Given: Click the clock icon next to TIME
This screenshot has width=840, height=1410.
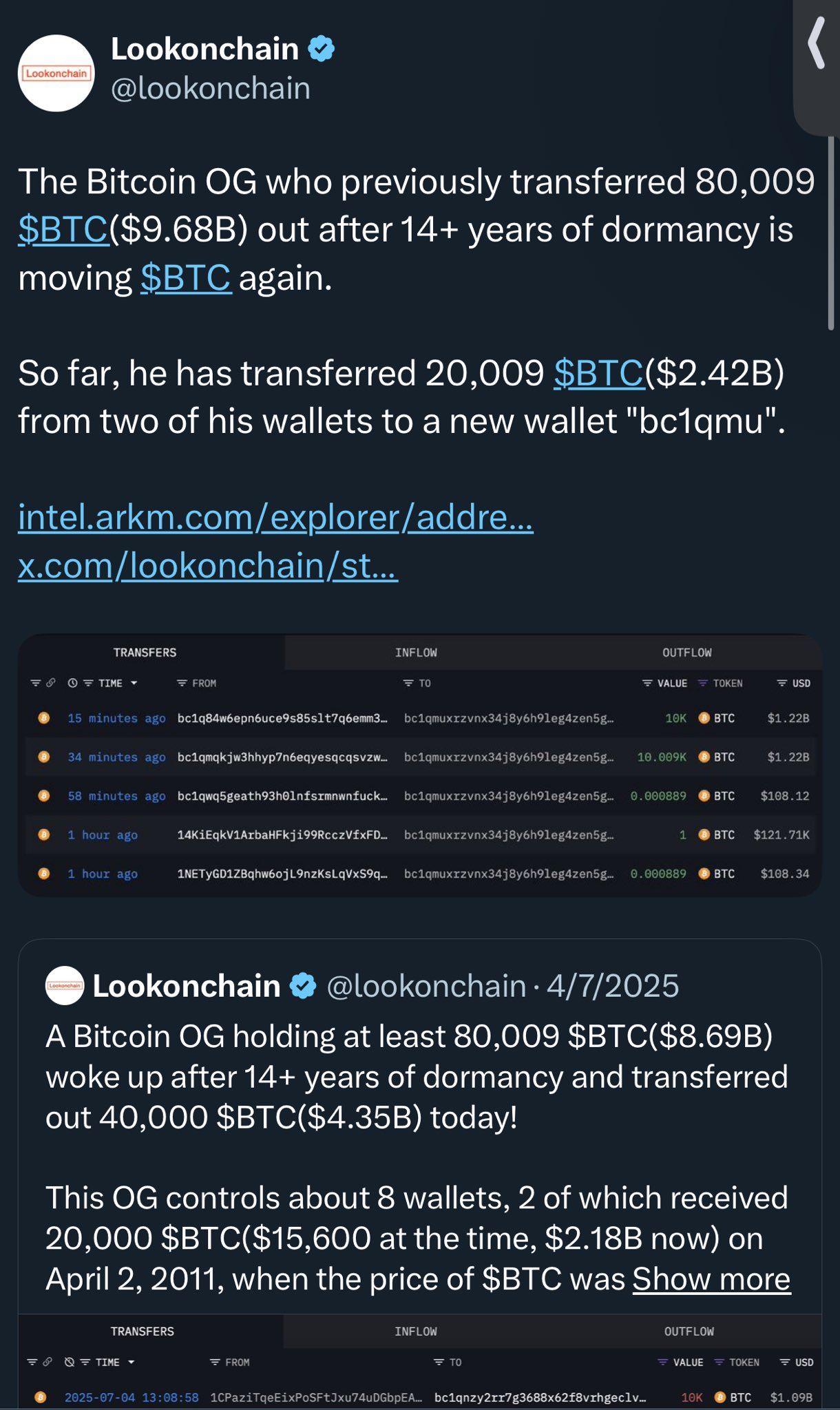Looking at the screenshot, I should (x=72, y=683).
